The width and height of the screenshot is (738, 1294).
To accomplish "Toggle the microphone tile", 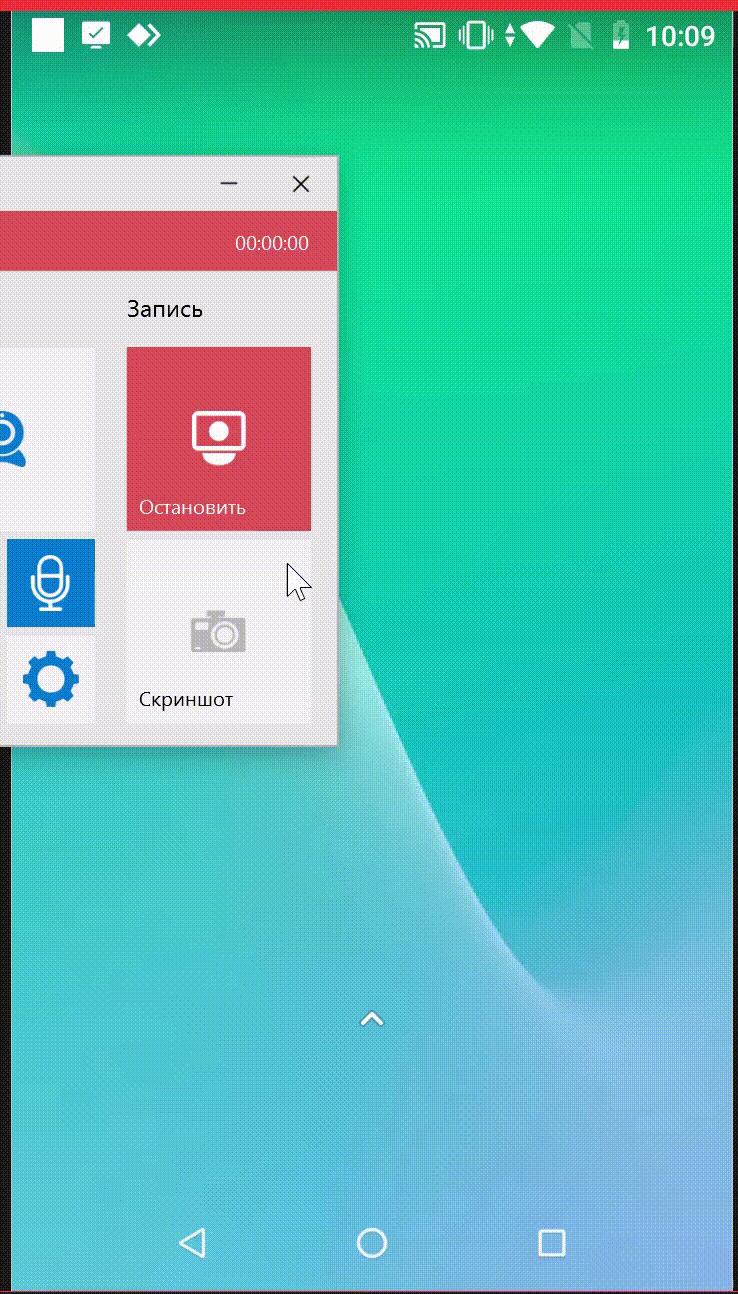I will 51,583.
